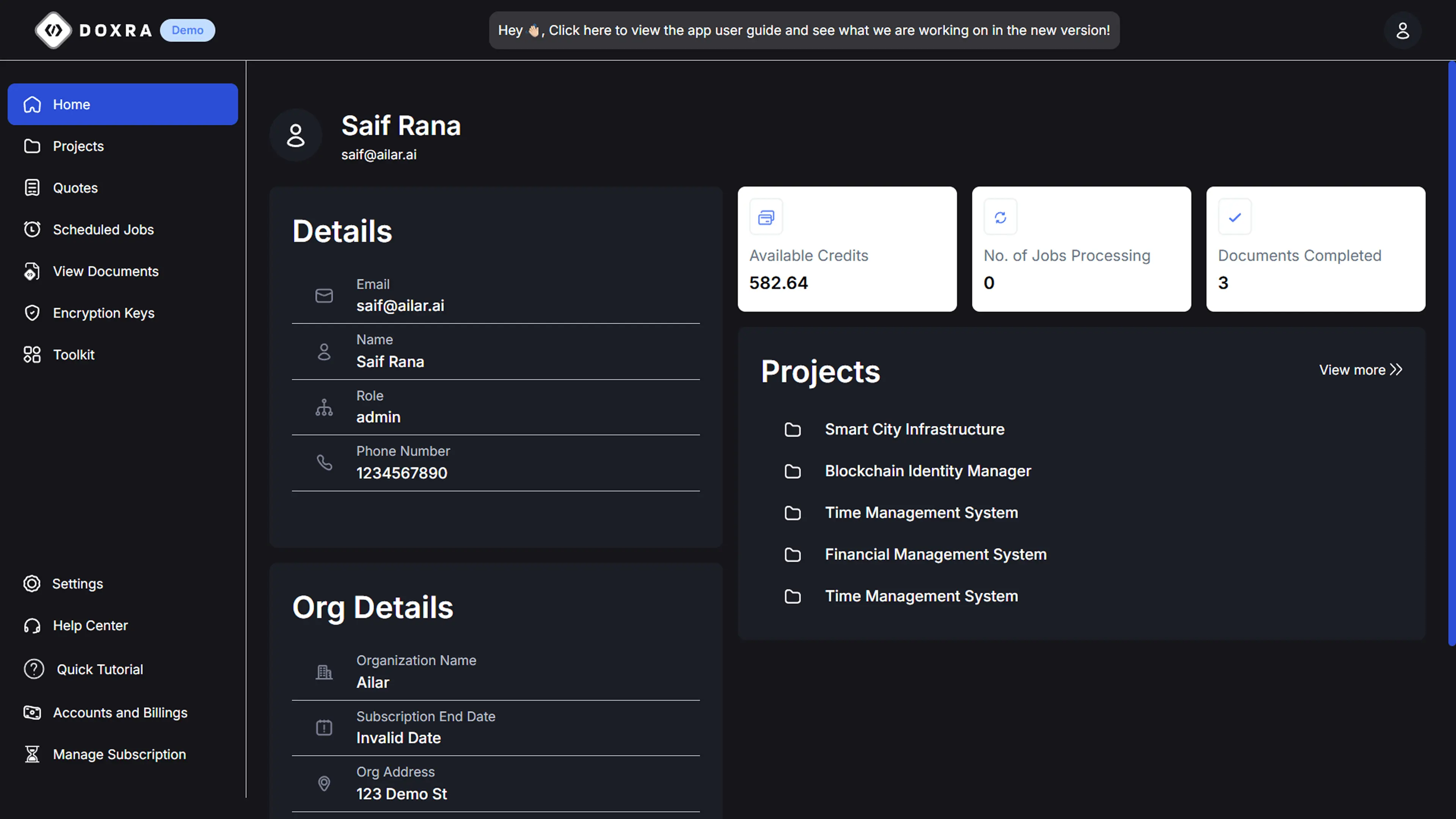Select View Documents in sidebar
The width and height of the screenshot is (1456, 819).
122,271
